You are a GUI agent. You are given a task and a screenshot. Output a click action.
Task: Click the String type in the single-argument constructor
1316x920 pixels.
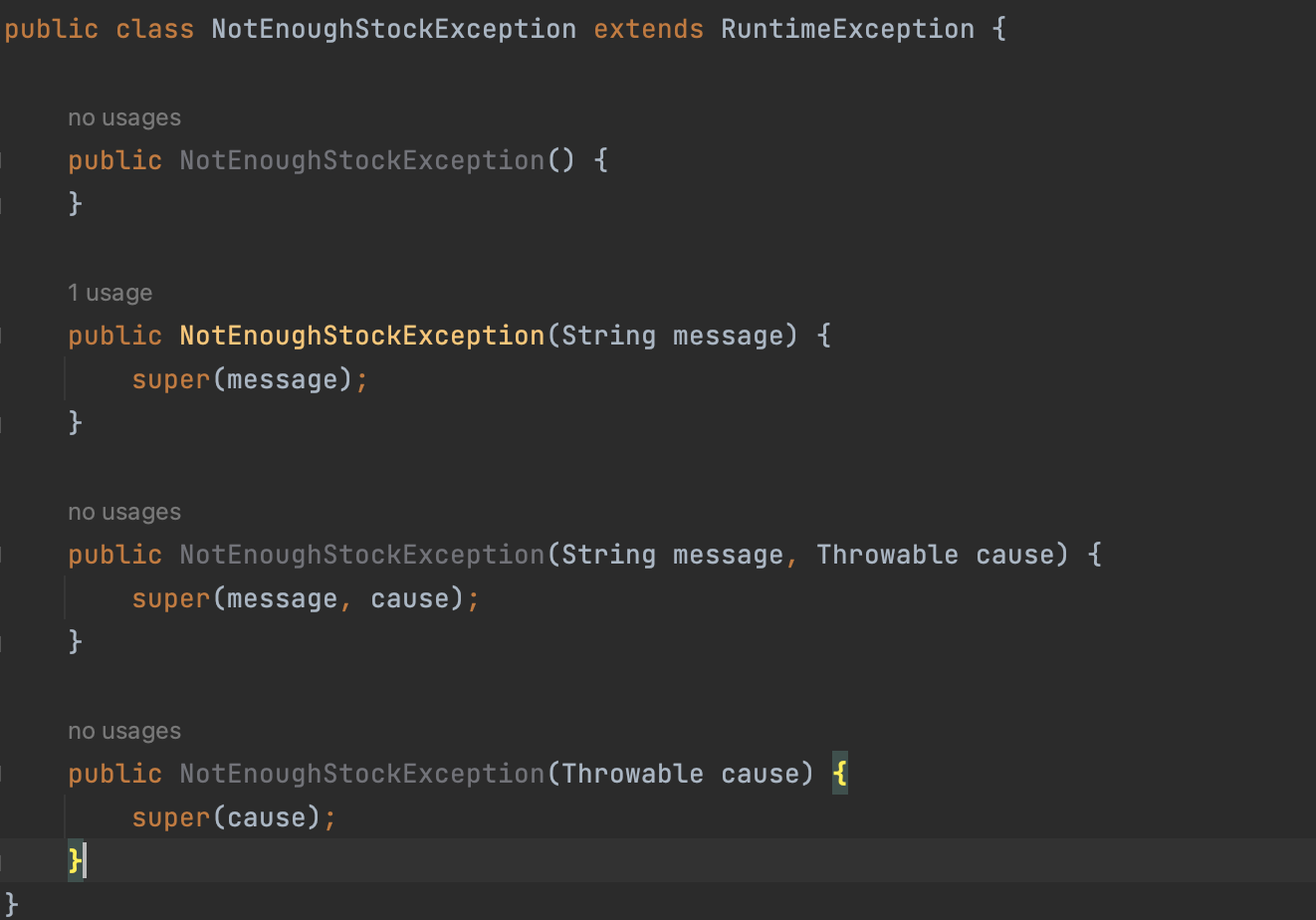tap(608, 336)
